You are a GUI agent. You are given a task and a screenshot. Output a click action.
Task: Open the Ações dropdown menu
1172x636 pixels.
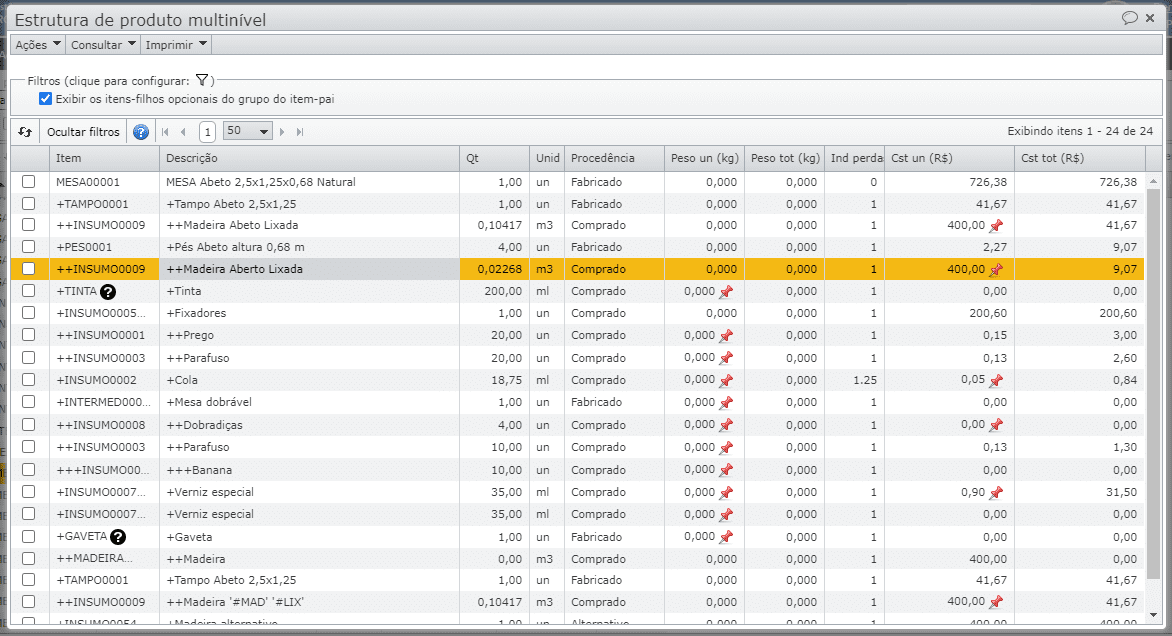[37, 45]
